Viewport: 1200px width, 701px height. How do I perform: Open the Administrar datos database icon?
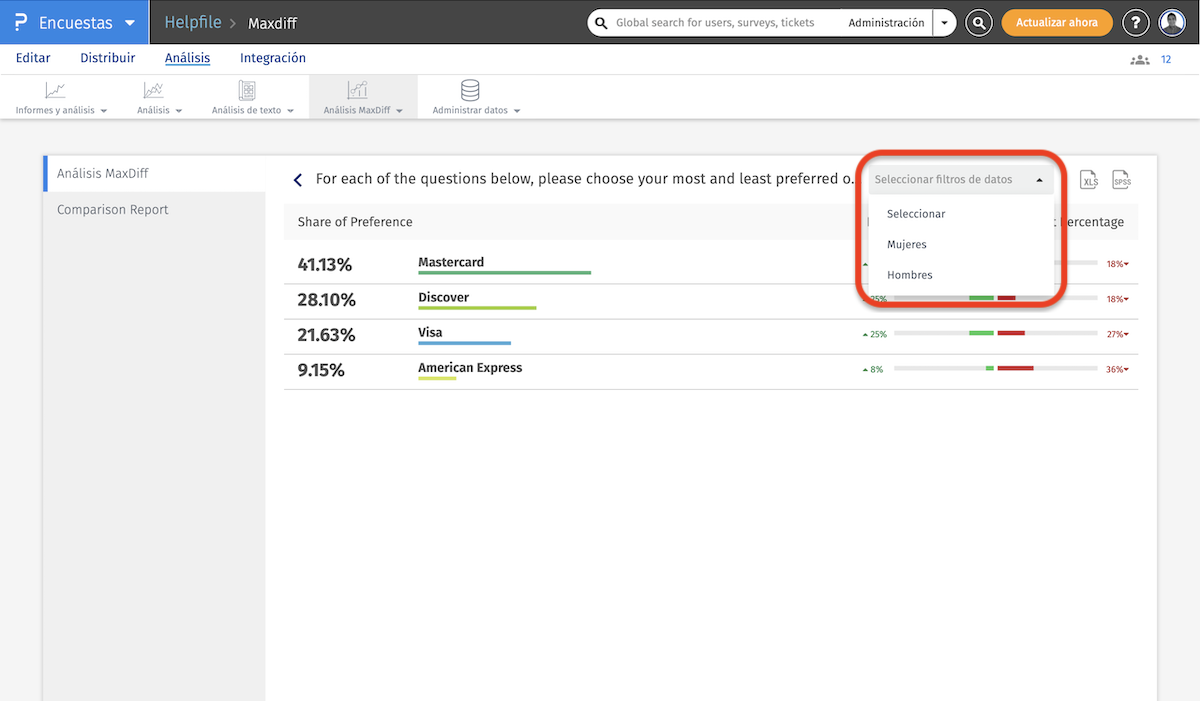[x=470, y=91]
